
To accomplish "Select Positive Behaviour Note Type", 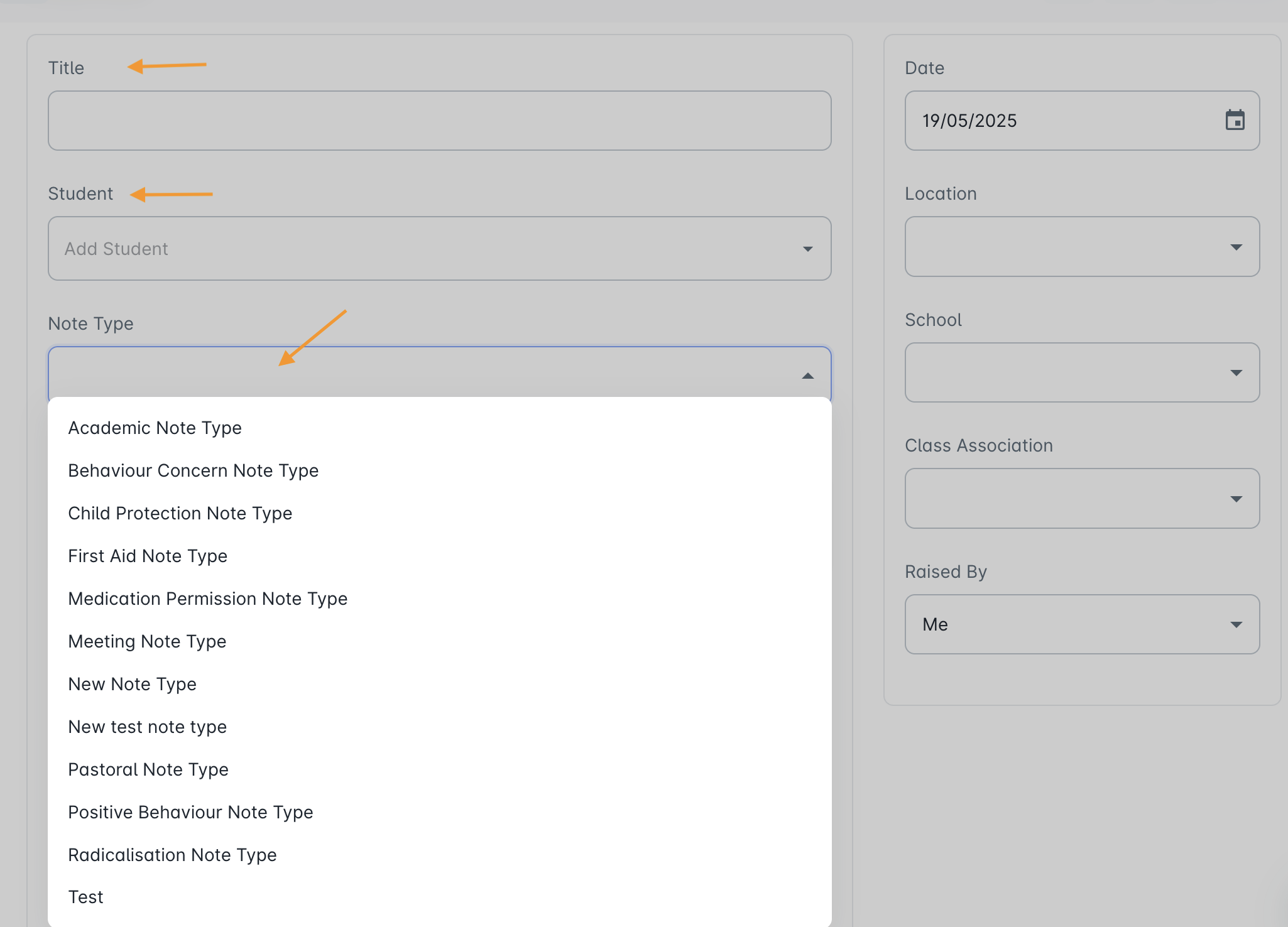I will coord(440,812).
